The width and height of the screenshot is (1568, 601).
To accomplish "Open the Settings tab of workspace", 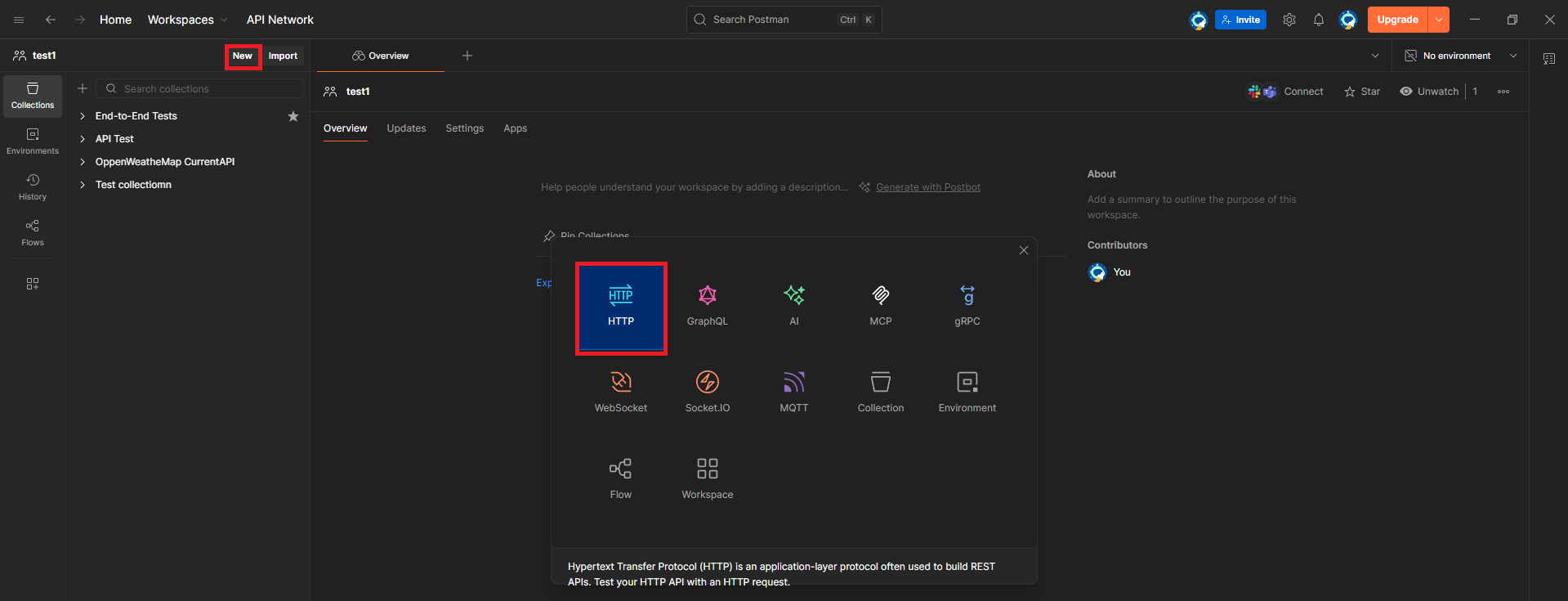I will [464, 128].
